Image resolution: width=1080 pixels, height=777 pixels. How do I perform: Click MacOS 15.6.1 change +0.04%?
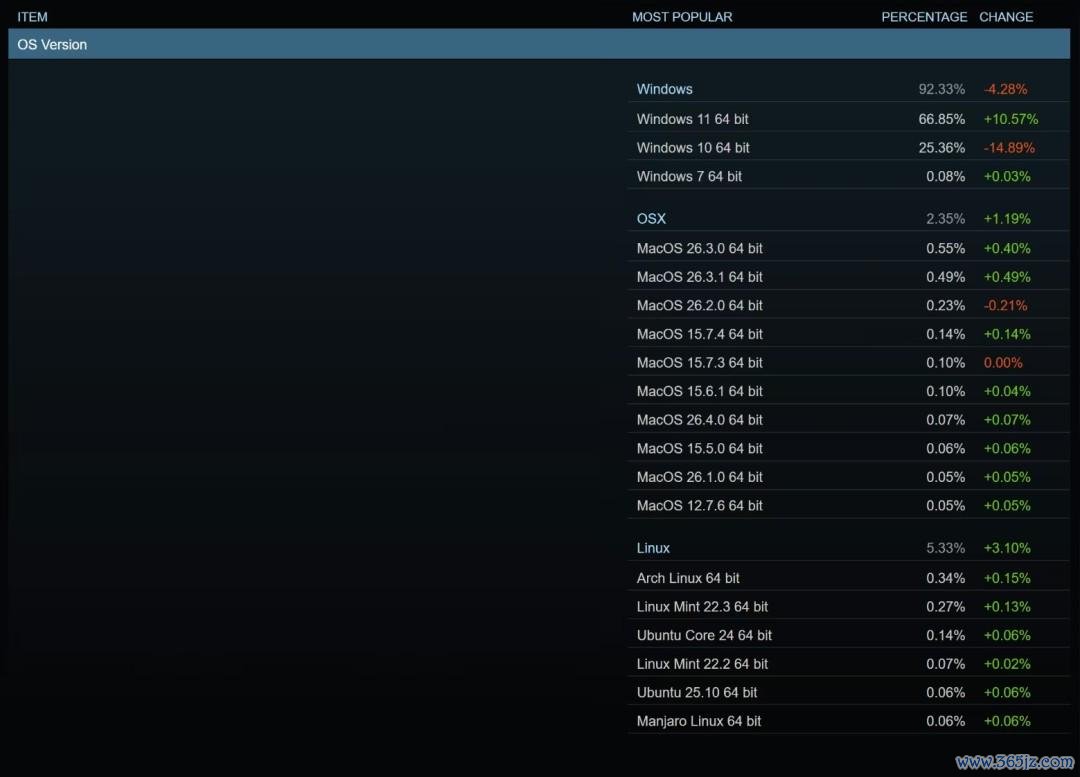click(1007, 391)
